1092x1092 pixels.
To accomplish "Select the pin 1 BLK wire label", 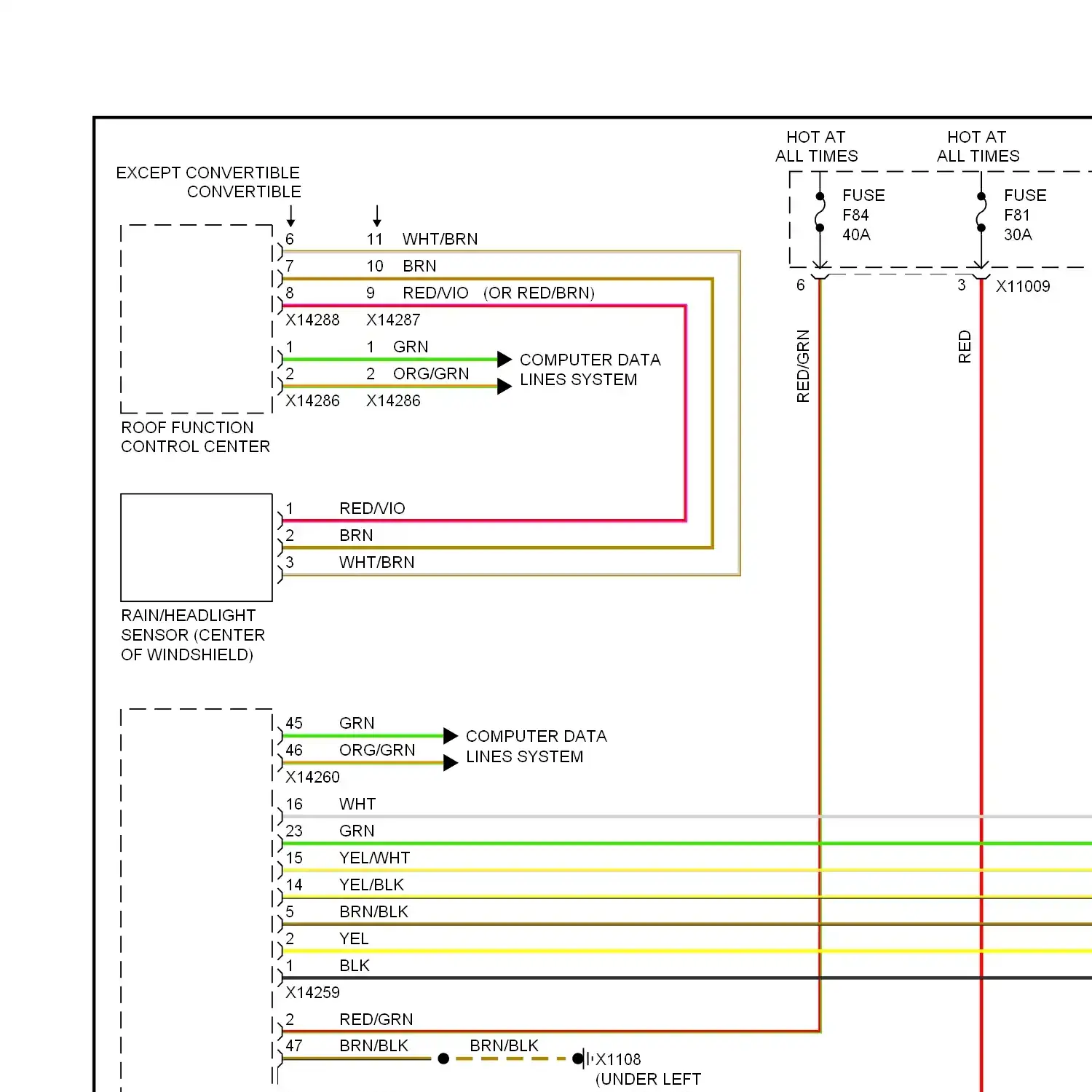I will [x=355, y=965].
